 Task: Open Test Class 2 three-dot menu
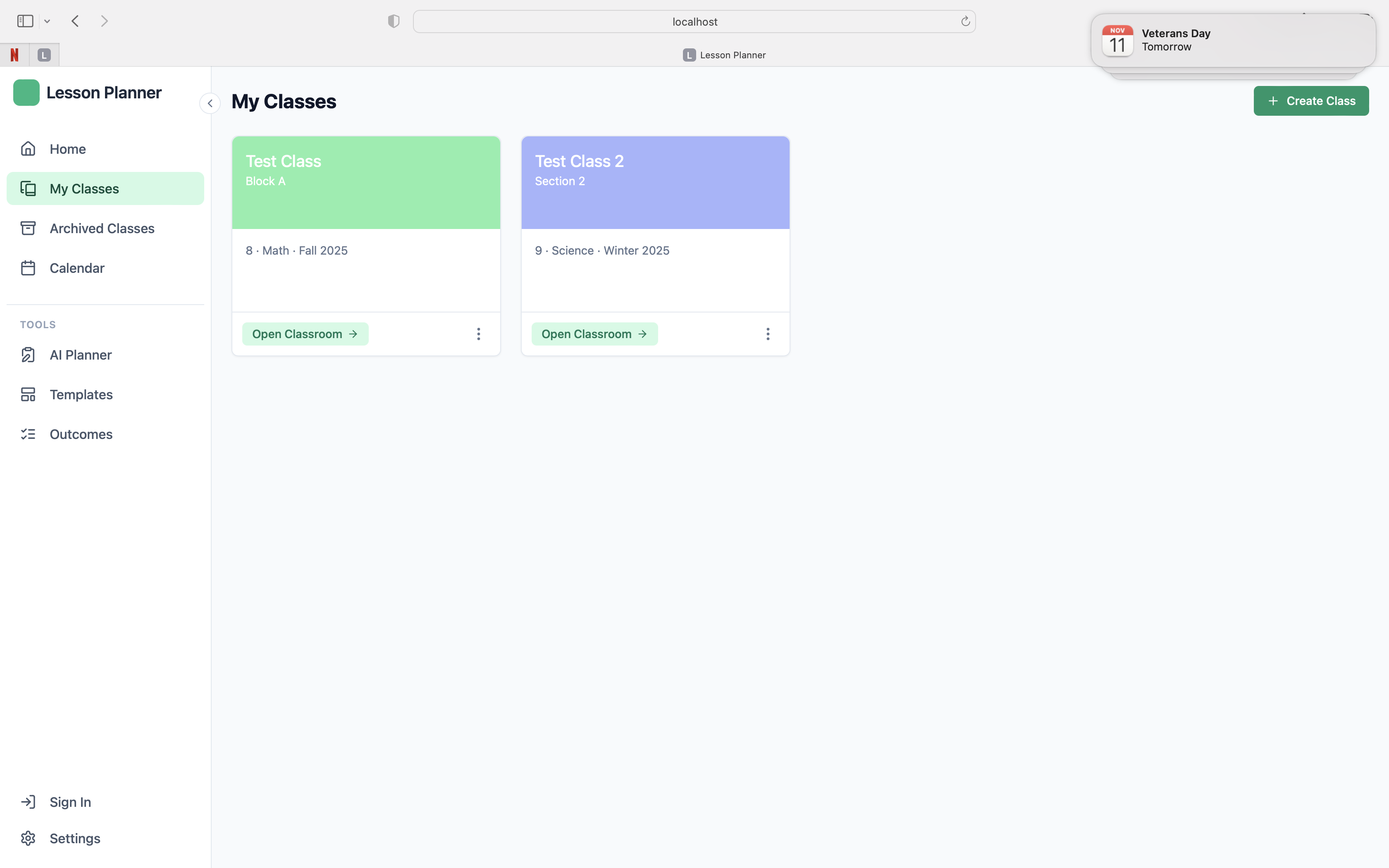coord(767,334)
